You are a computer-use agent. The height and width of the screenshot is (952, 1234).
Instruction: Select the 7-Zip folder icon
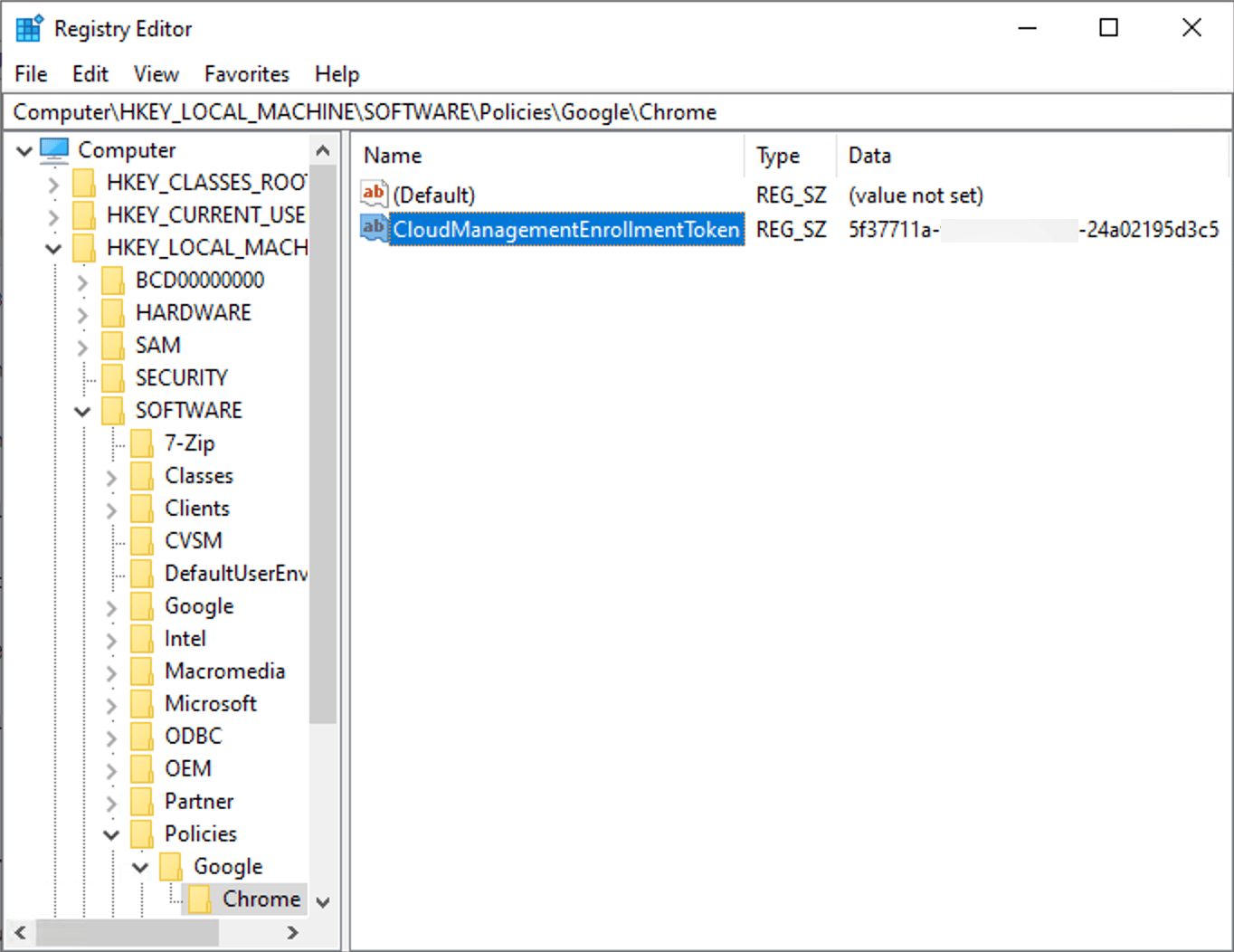(x=142, y=443)
